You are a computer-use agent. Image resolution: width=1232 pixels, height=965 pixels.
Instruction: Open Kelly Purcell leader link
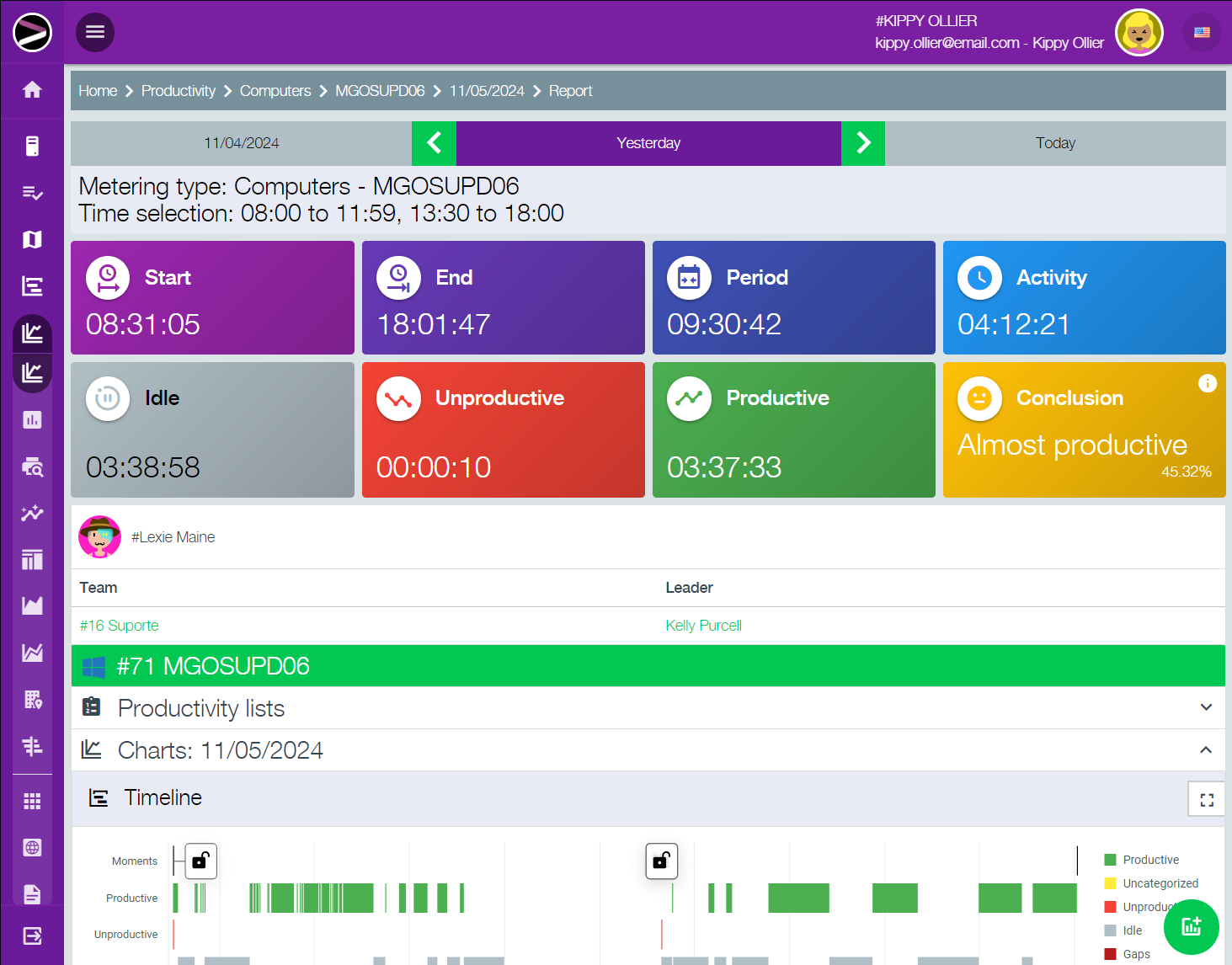(703, 626)
